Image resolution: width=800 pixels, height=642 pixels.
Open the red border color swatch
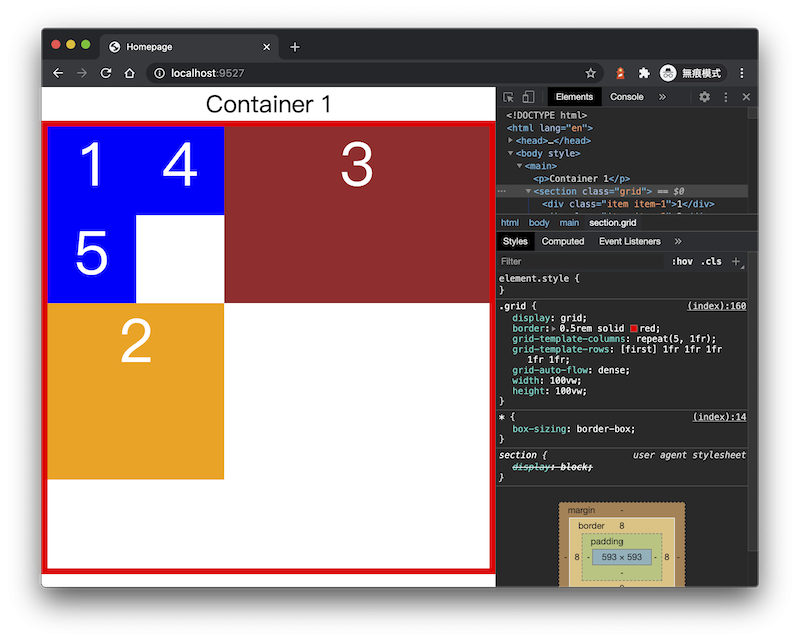point(634,329)
